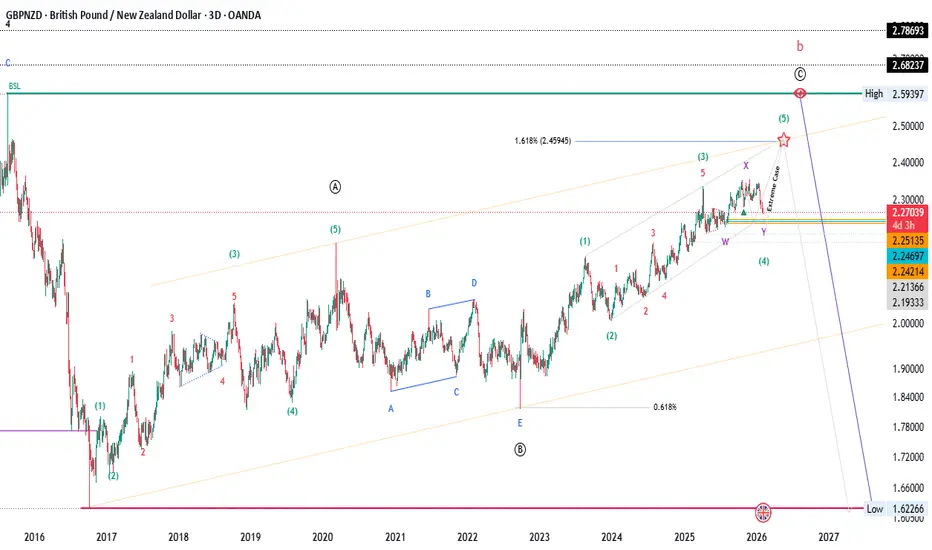Screen dimensions: 932x550
Task: Click the 1.78000 axis price
Action: (908, 426)
